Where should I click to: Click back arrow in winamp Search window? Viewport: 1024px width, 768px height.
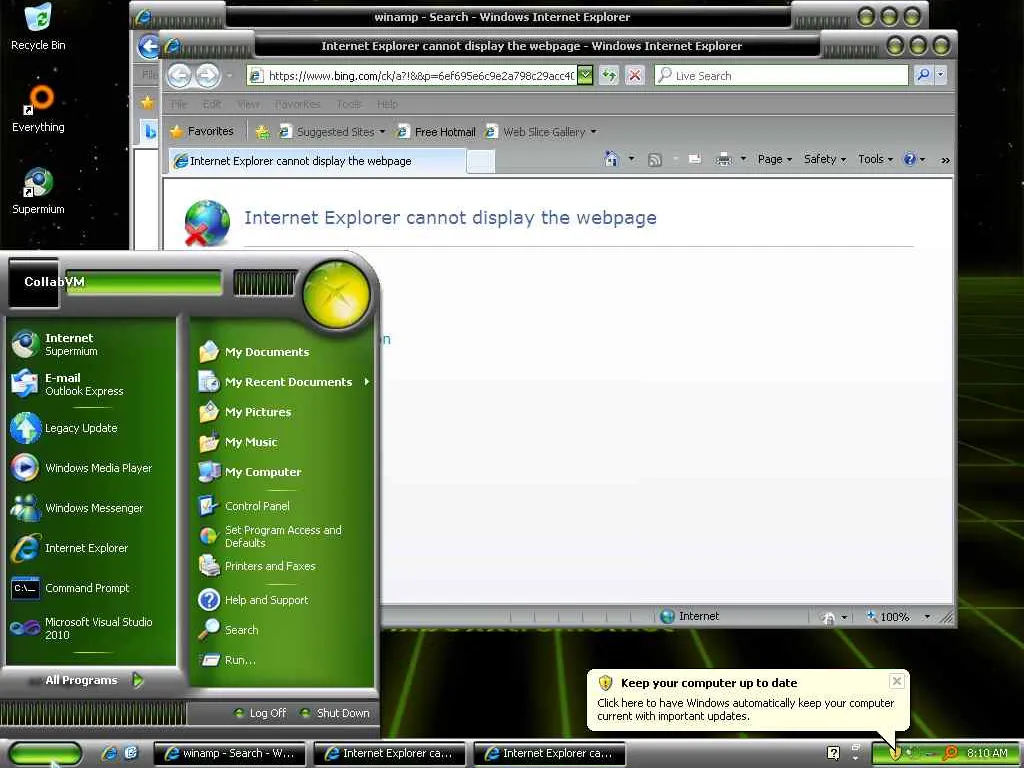[149, 46]
